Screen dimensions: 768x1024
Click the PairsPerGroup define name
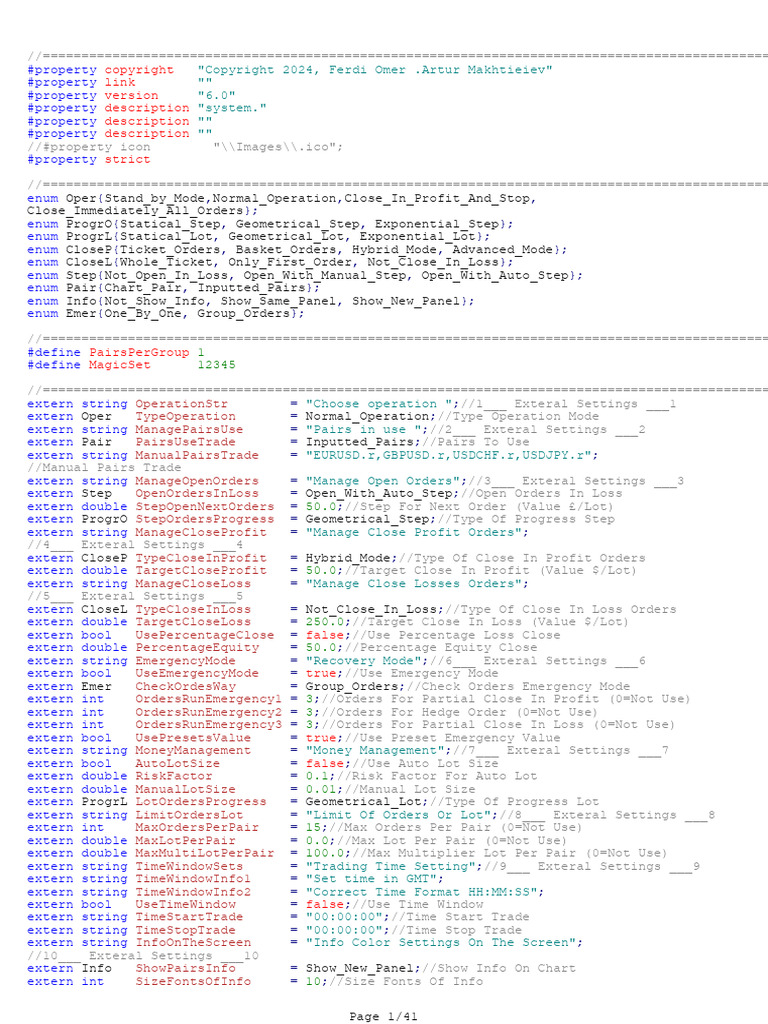(138, 352)
